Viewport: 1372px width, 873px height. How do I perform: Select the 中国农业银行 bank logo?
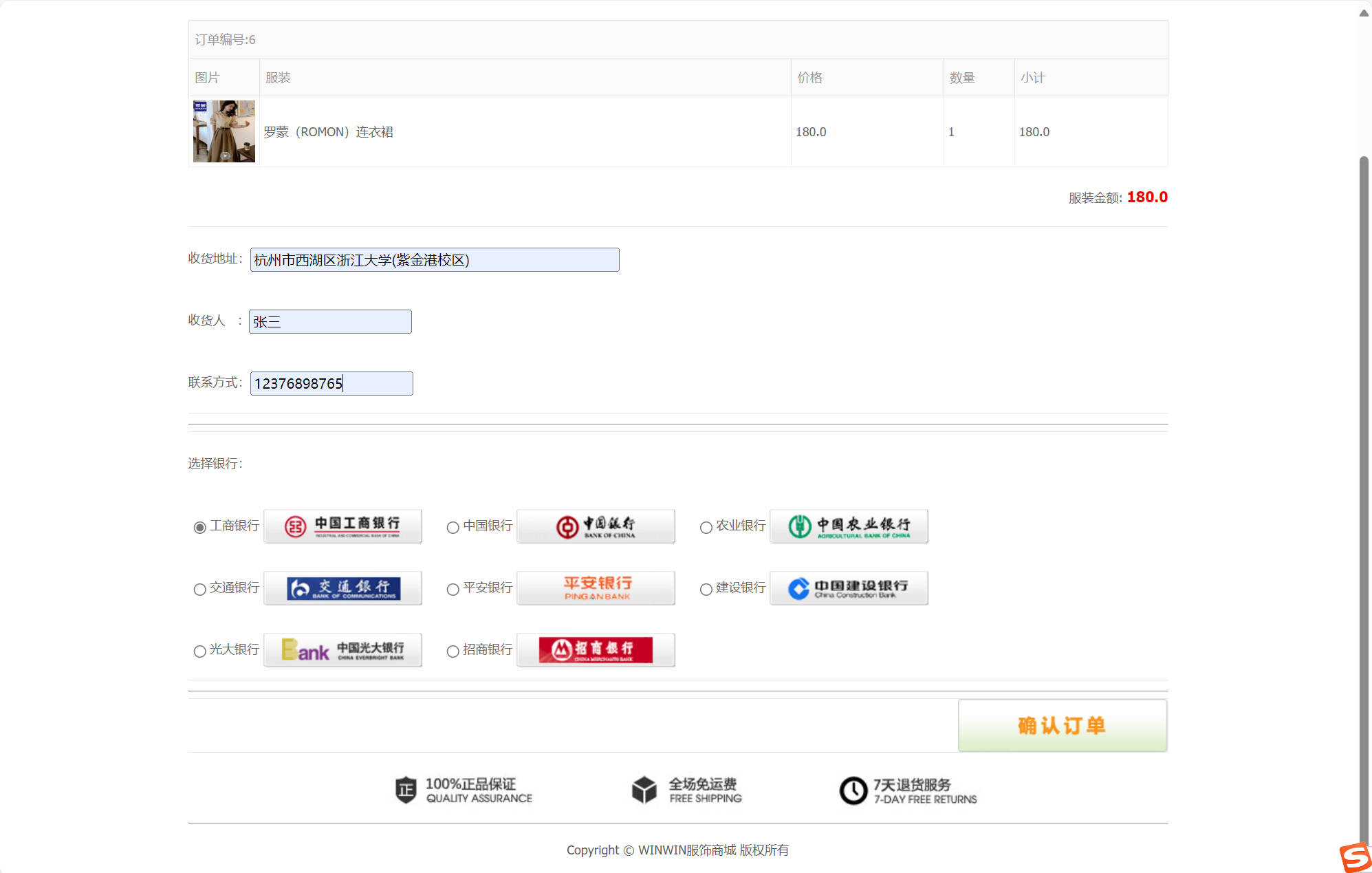click(x=849, y=526)
